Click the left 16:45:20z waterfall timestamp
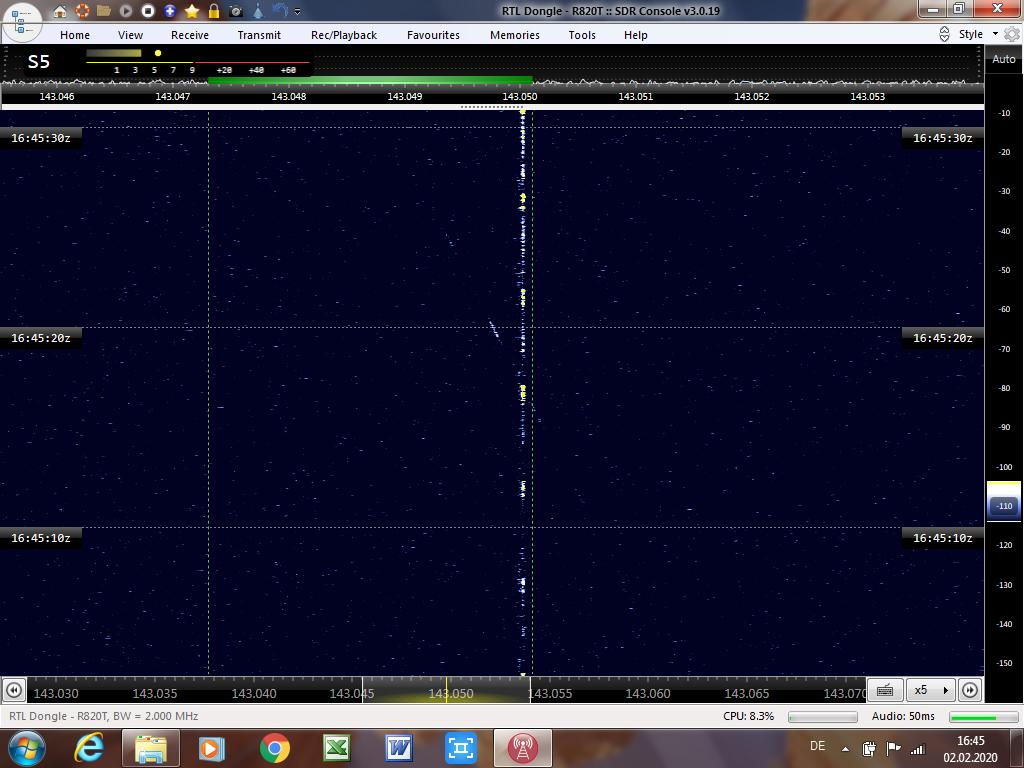The image size is (1024, 768). pyautogui.click(x=40, y=338)
